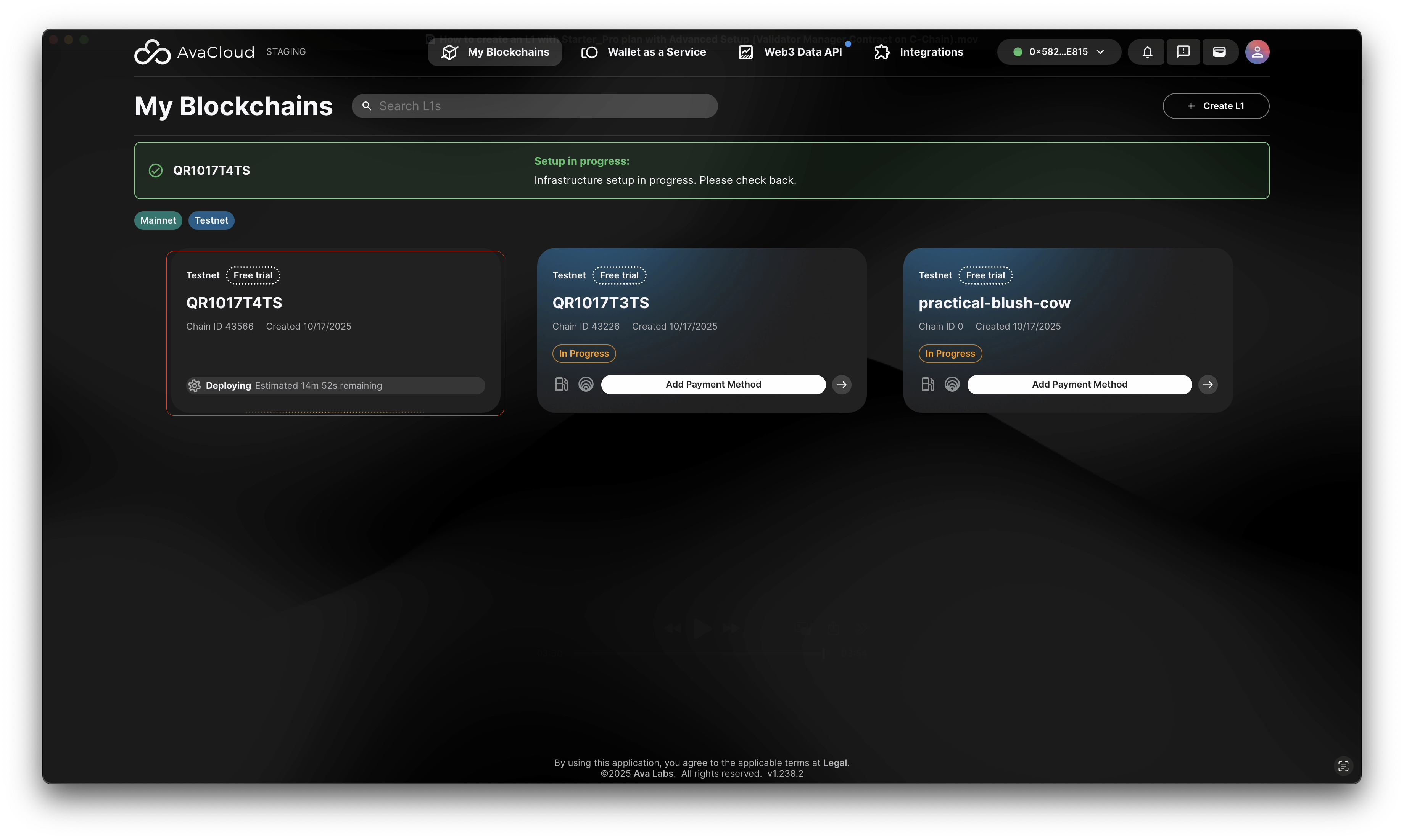Open the user profile avatar
Viewport: 1404px width, 840px height.
point(1257,52)
